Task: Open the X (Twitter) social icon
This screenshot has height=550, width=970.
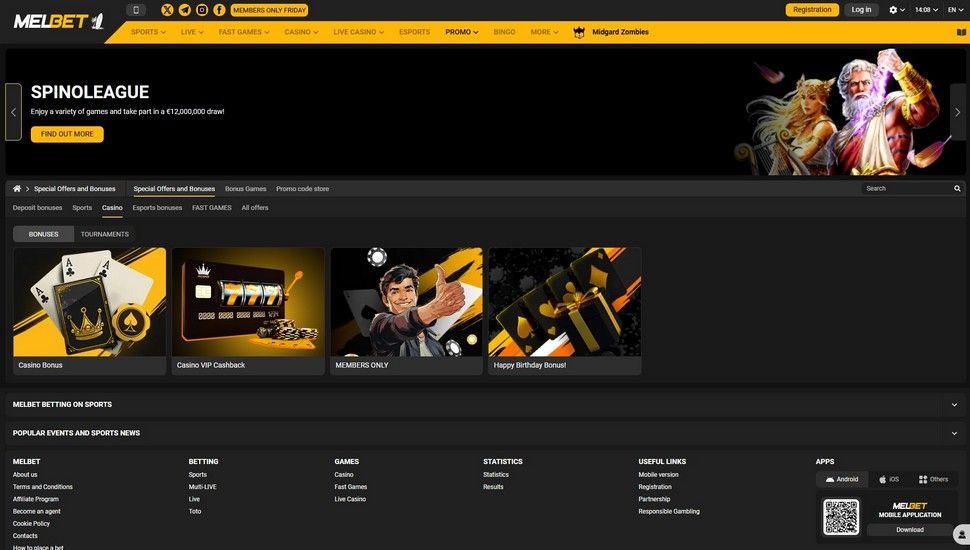Action: point(167,10)
